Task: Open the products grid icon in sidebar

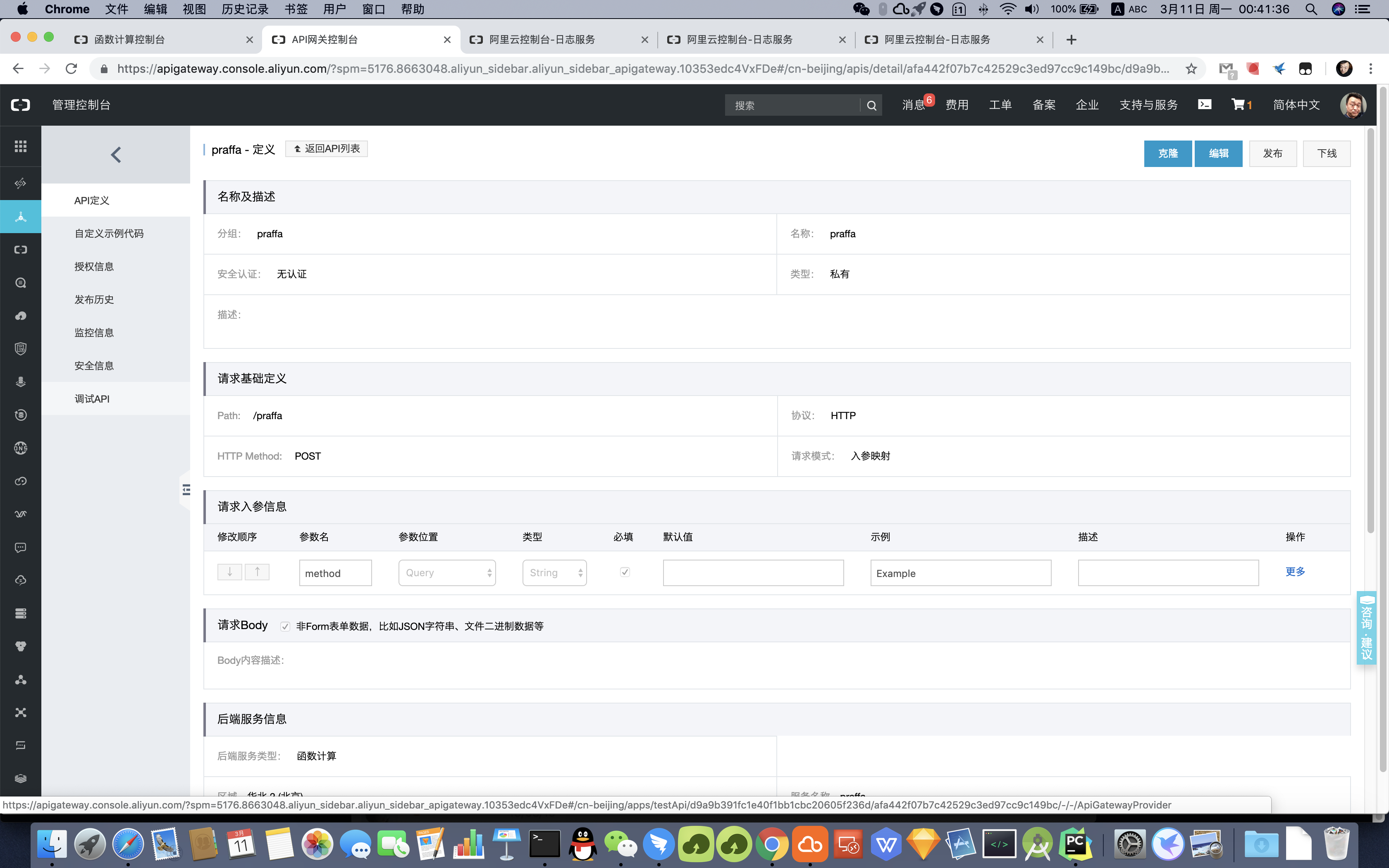Action: 21,146
